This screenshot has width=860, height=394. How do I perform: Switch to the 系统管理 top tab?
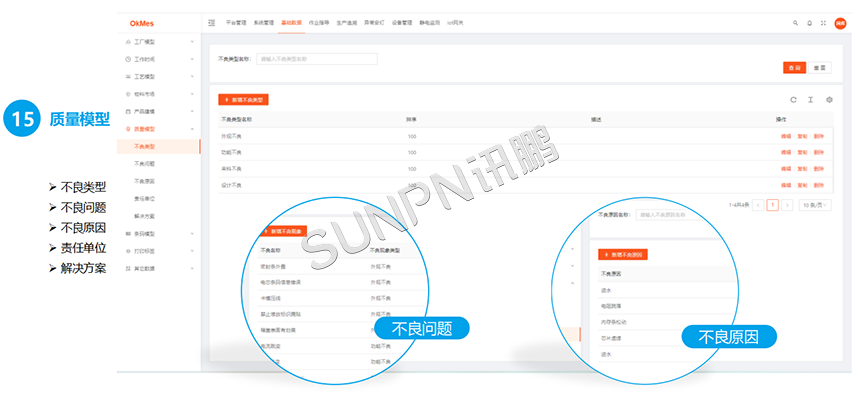tap(263, 23)
